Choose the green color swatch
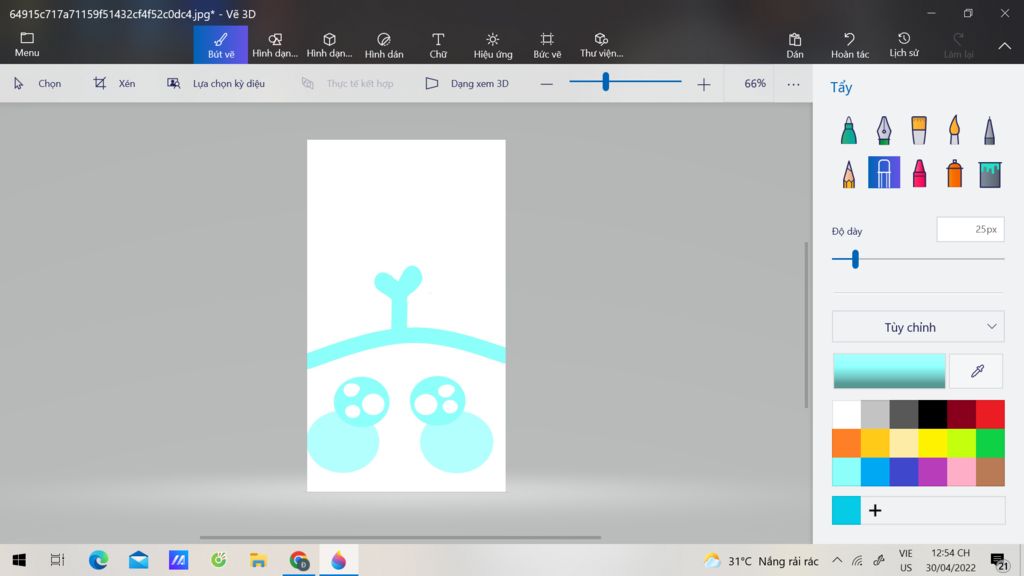This screenshot has width=1024, height=576. (990, 443)
